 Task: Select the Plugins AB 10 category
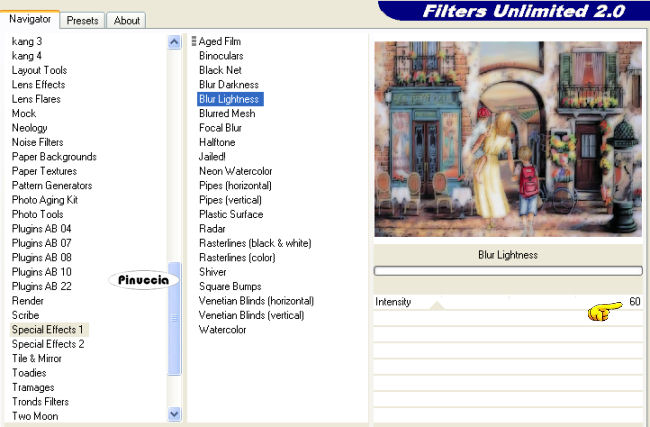click(x=41, y=272)
